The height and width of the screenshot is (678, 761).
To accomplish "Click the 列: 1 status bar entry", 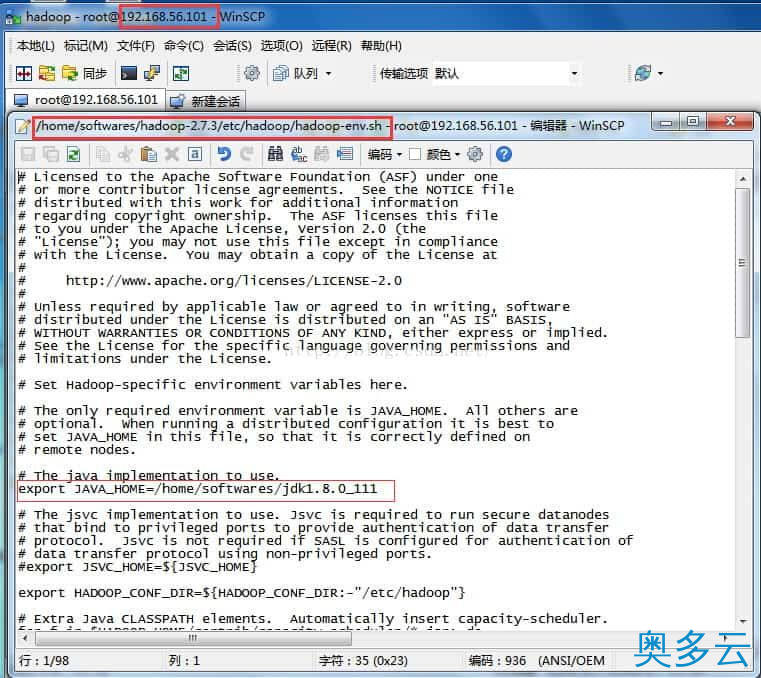I will 184,661.
